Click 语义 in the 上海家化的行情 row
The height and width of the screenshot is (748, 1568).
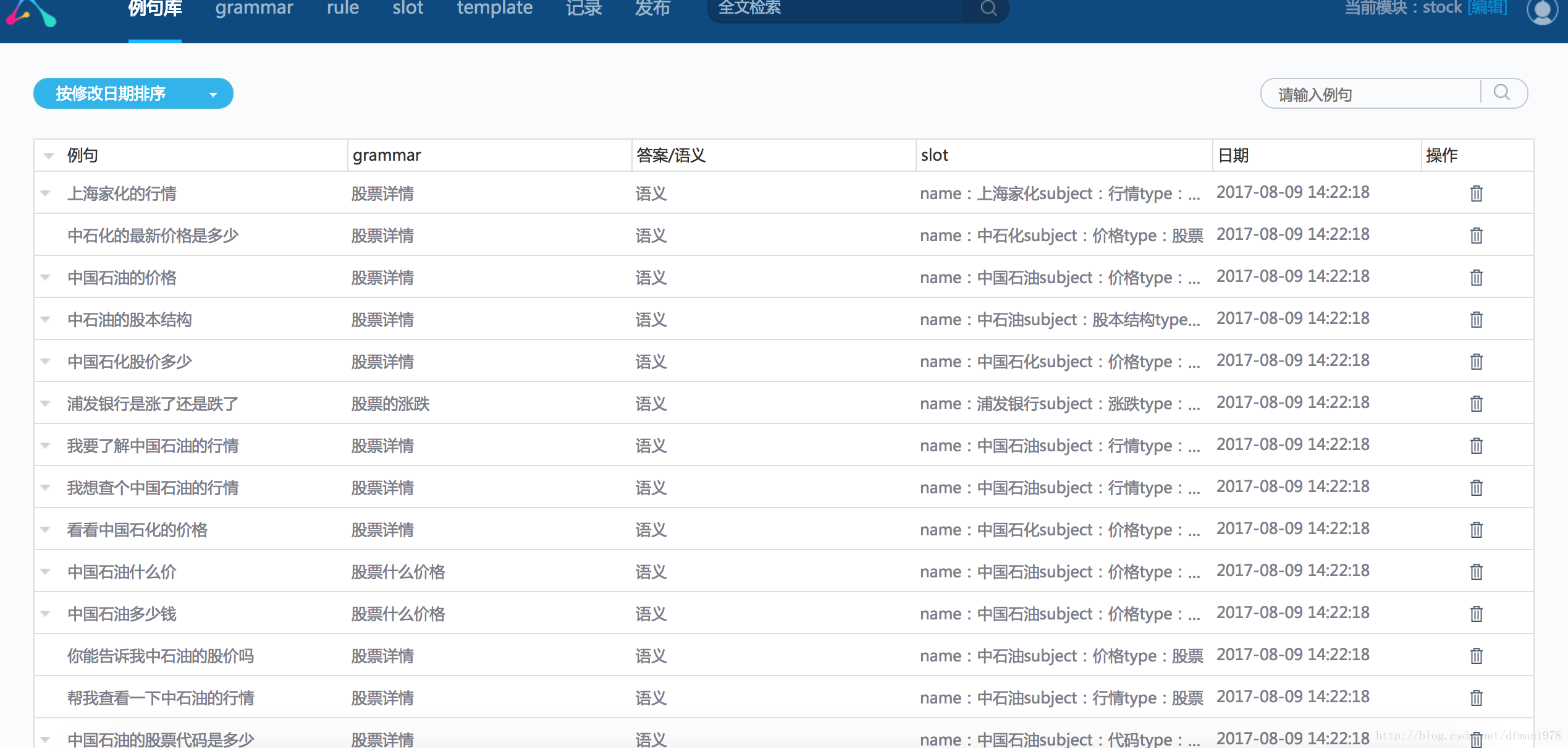pos(651,193)
